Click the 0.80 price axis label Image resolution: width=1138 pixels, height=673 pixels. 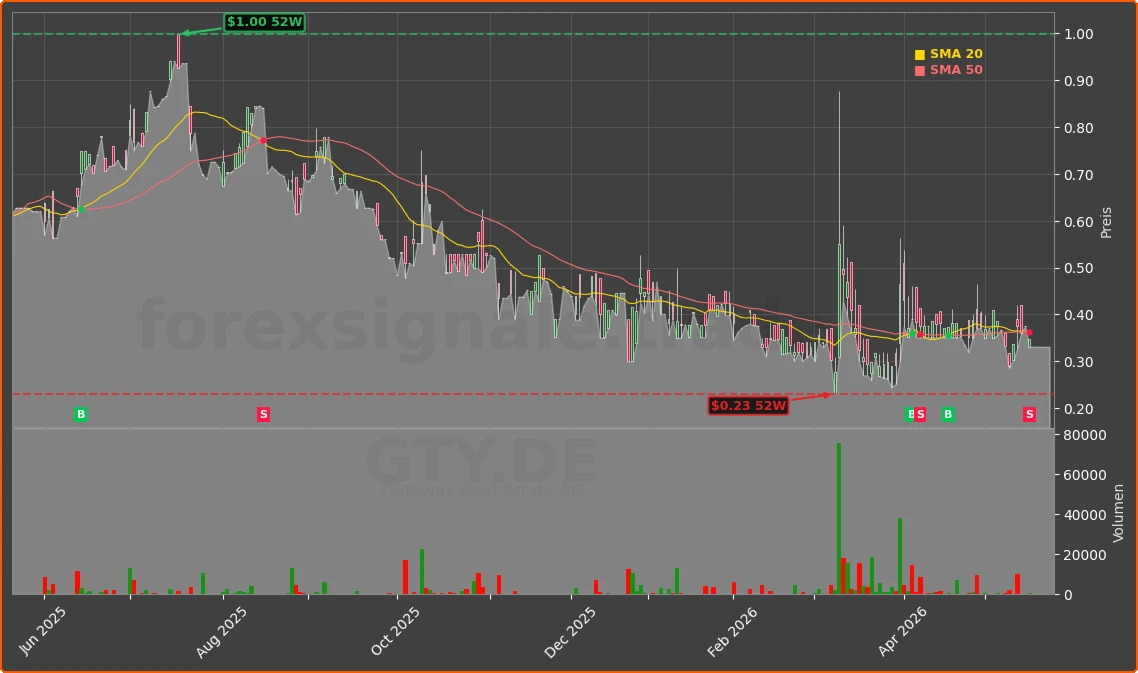1078,128
